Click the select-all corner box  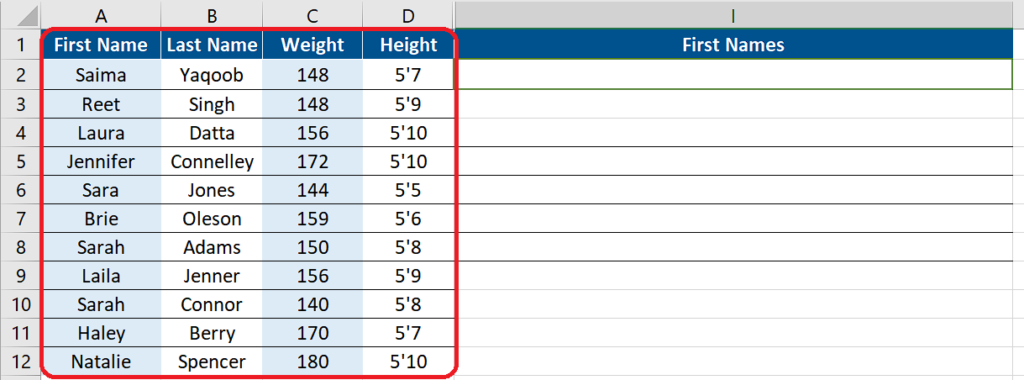pos(20,16)
